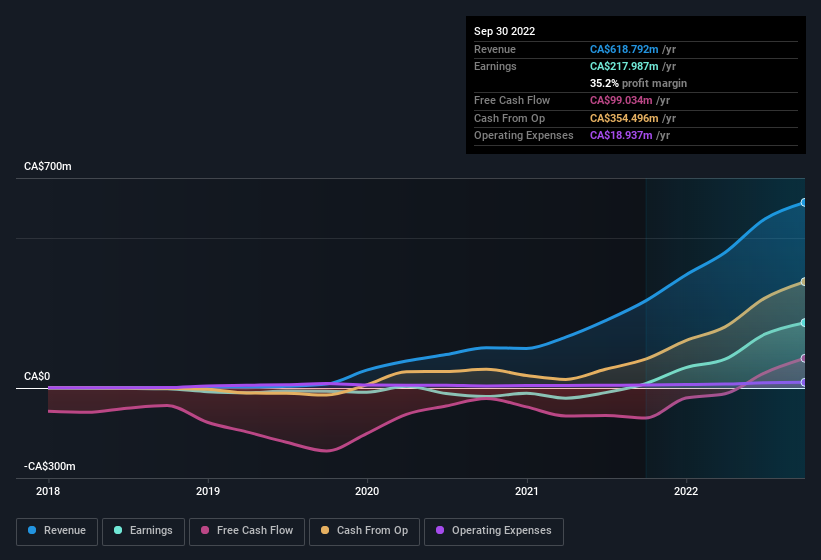Click the 2022 x-axis label
The image size is (821, 560).
(686, 491)
